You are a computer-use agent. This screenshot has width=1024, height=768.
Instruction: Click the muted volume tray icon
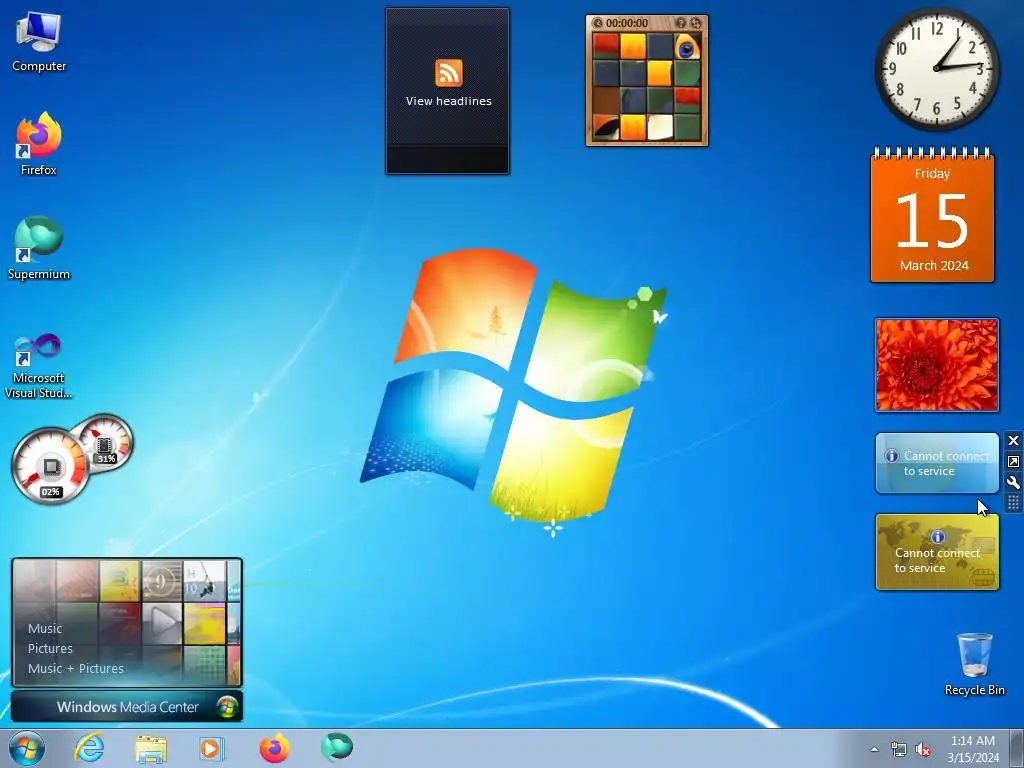(x=923, y=750)
